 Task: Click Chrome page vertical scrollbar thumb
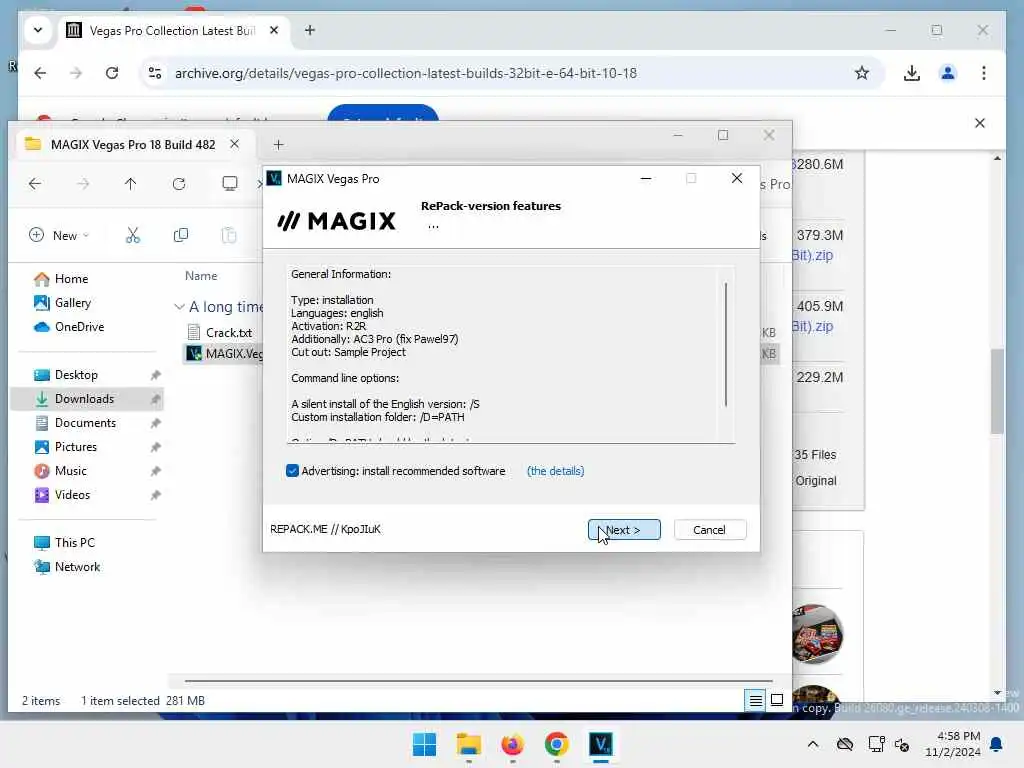997,391
